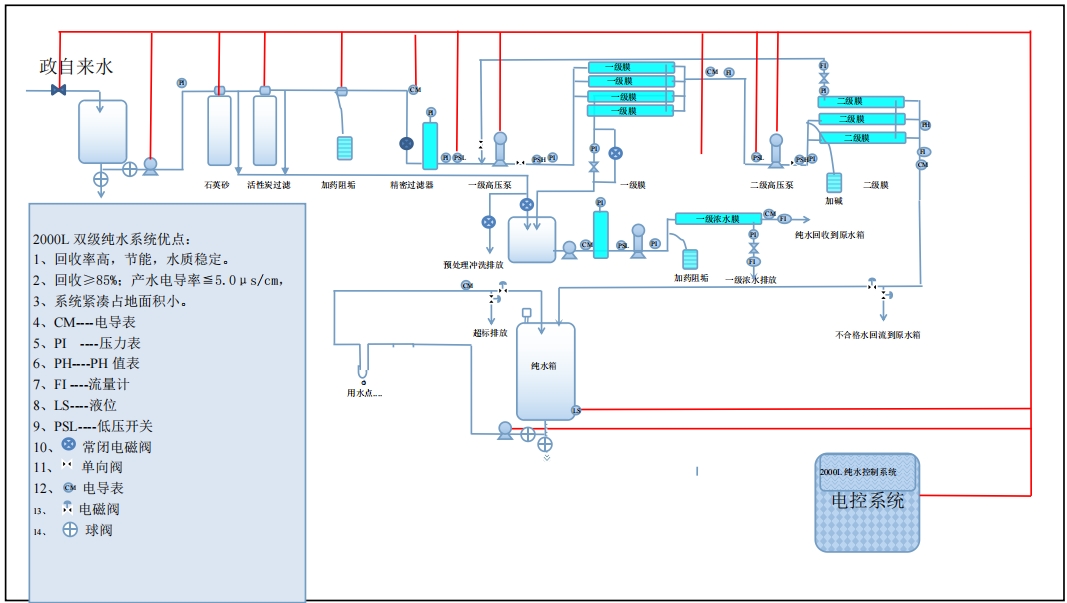Toggle the solenoid valve above 预处理冲洗排放
The image size is (1067, 603).
pyautogui.click(x=489, y=222)
